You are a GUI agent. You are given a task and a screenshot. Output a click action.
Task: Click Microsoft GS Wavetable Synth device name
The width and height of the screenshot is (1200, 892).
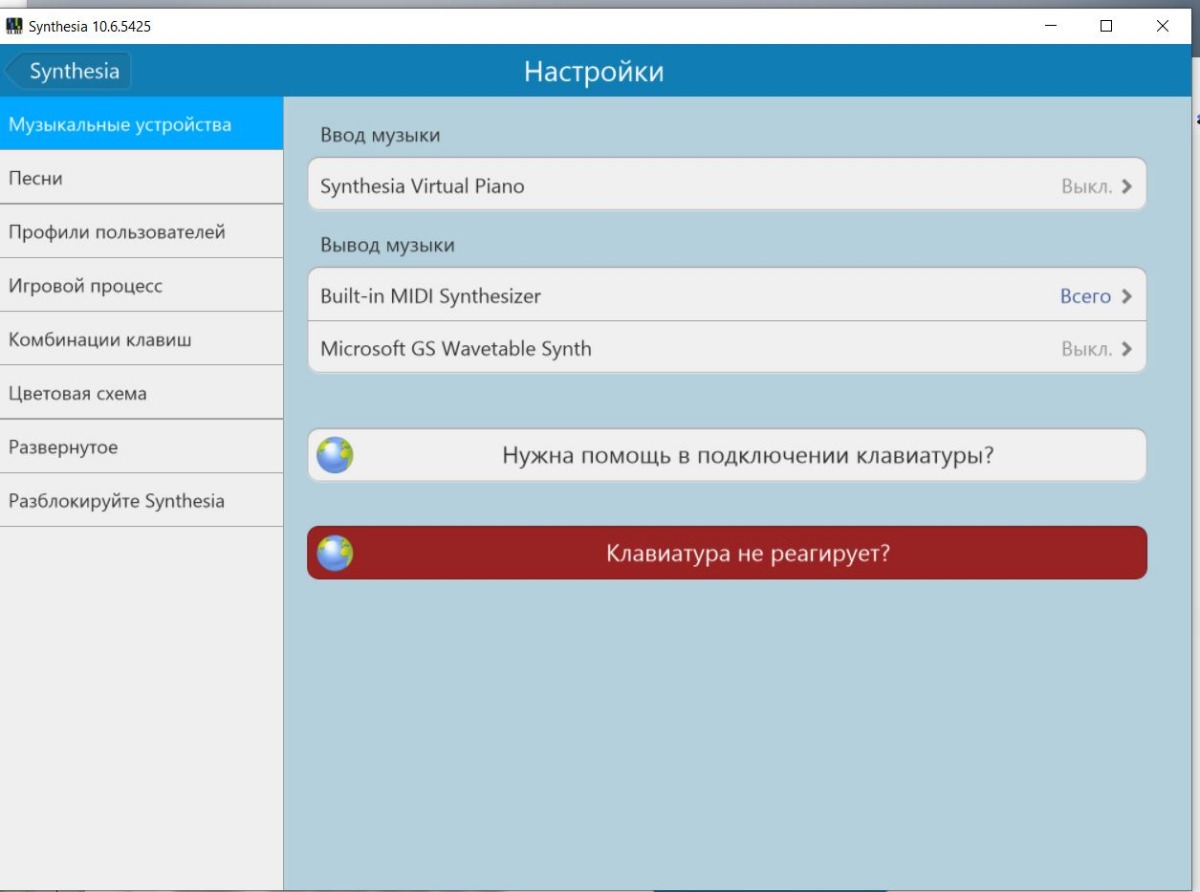coord(455,349)
